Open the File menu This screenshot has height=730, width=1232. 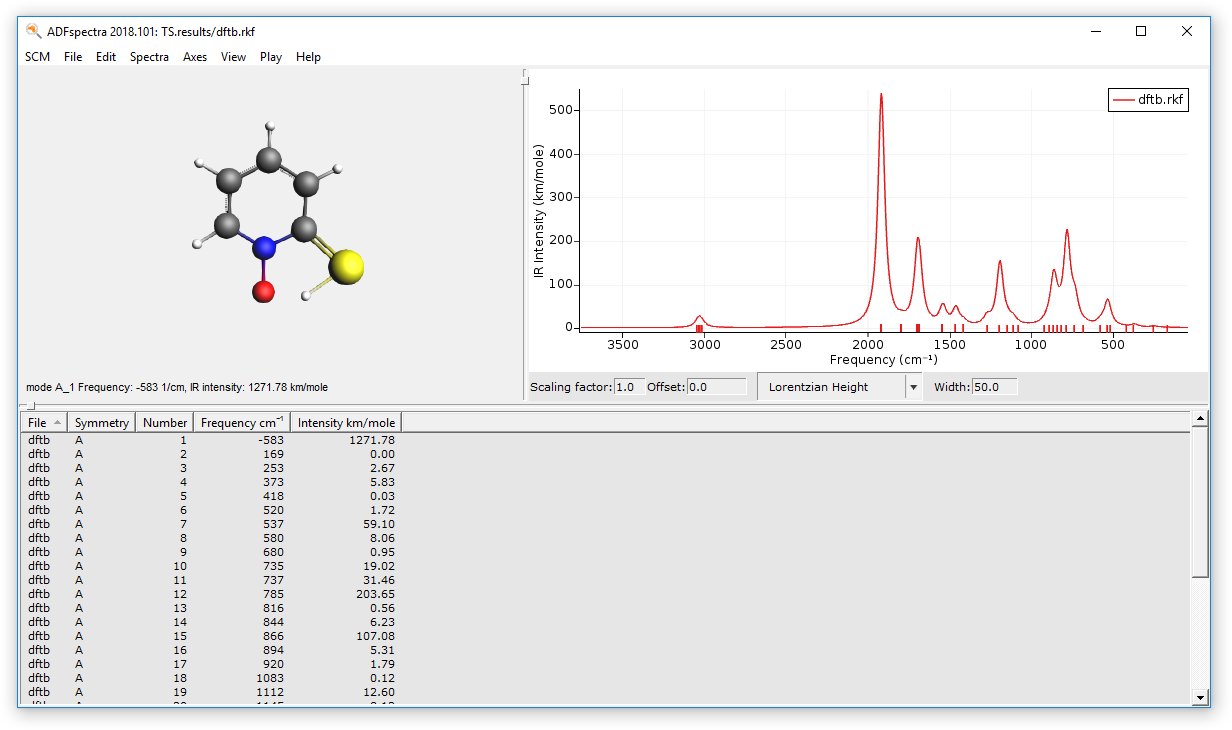click(x=73, y=57)
